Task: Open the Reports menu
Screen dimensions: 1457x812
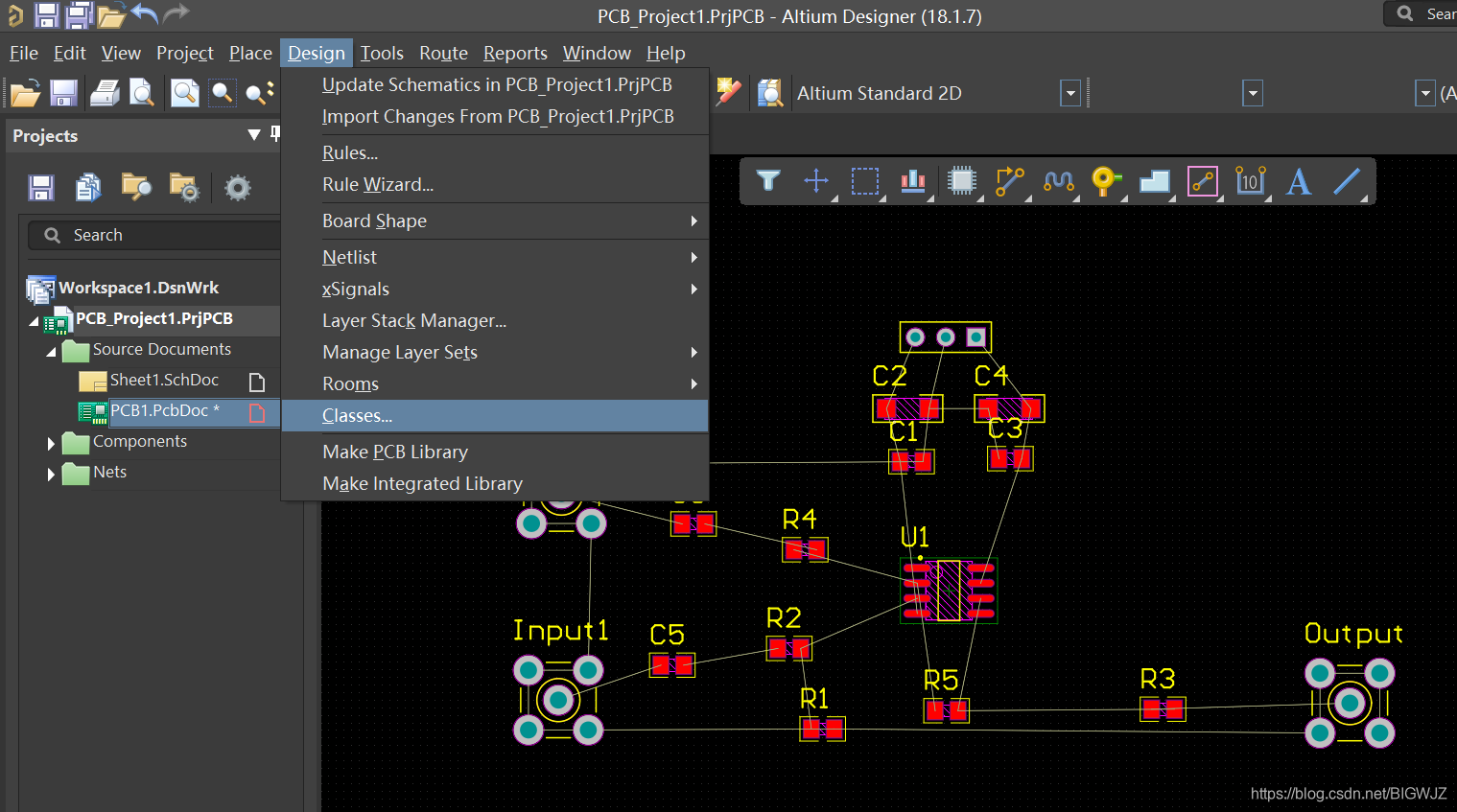Action: click(515, 53)
